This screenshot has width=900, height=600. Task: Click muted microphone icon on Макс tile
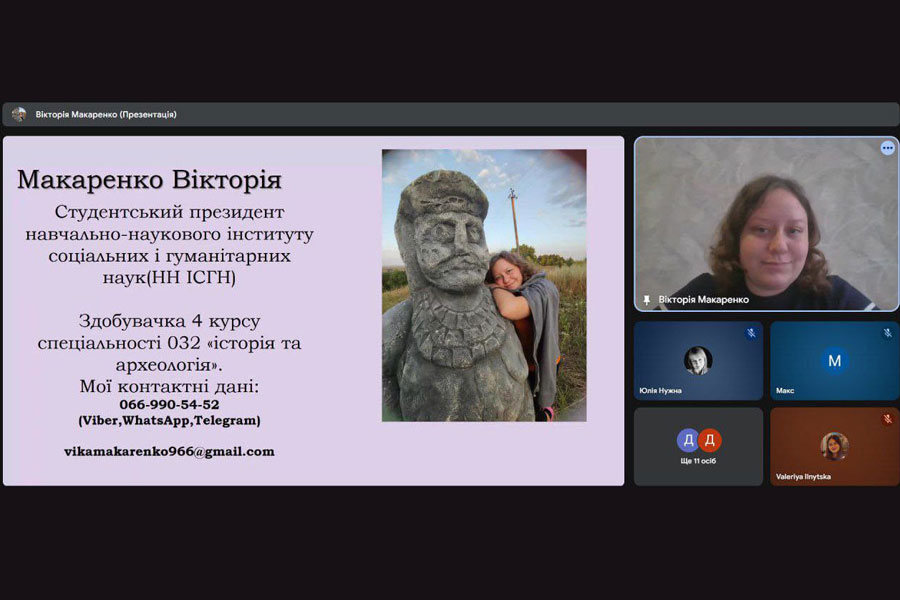(x=887, y=333)
